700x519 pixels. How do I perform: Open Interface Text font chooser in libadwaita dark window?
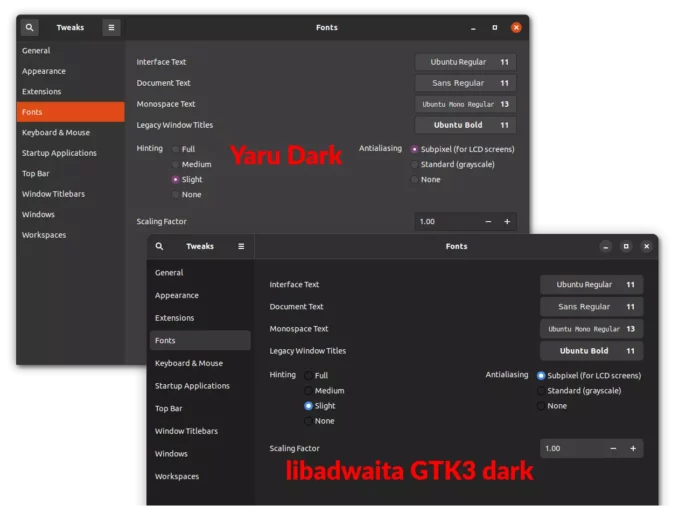592,284
